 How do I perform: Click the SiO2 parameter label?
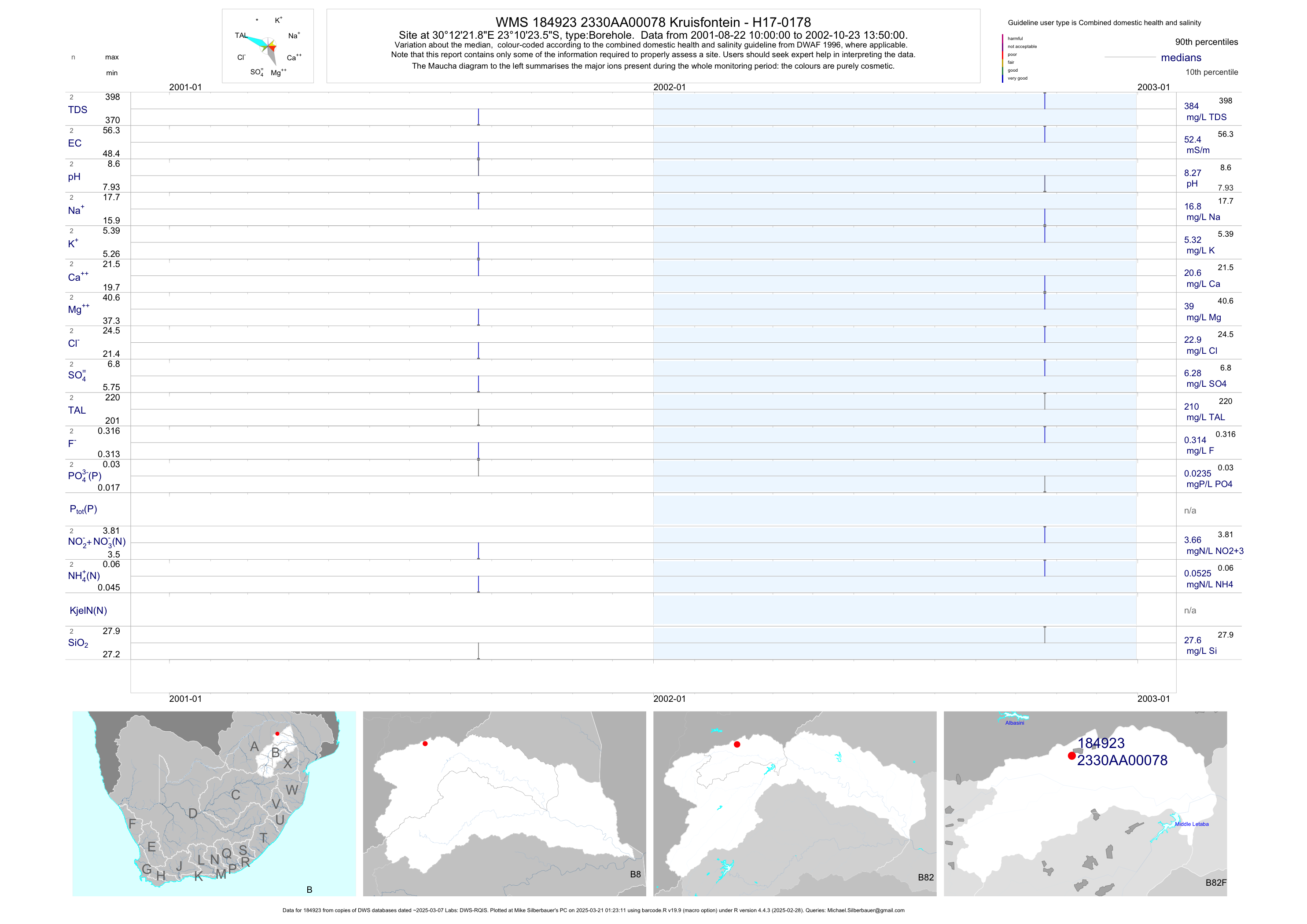tap(78, 643)
